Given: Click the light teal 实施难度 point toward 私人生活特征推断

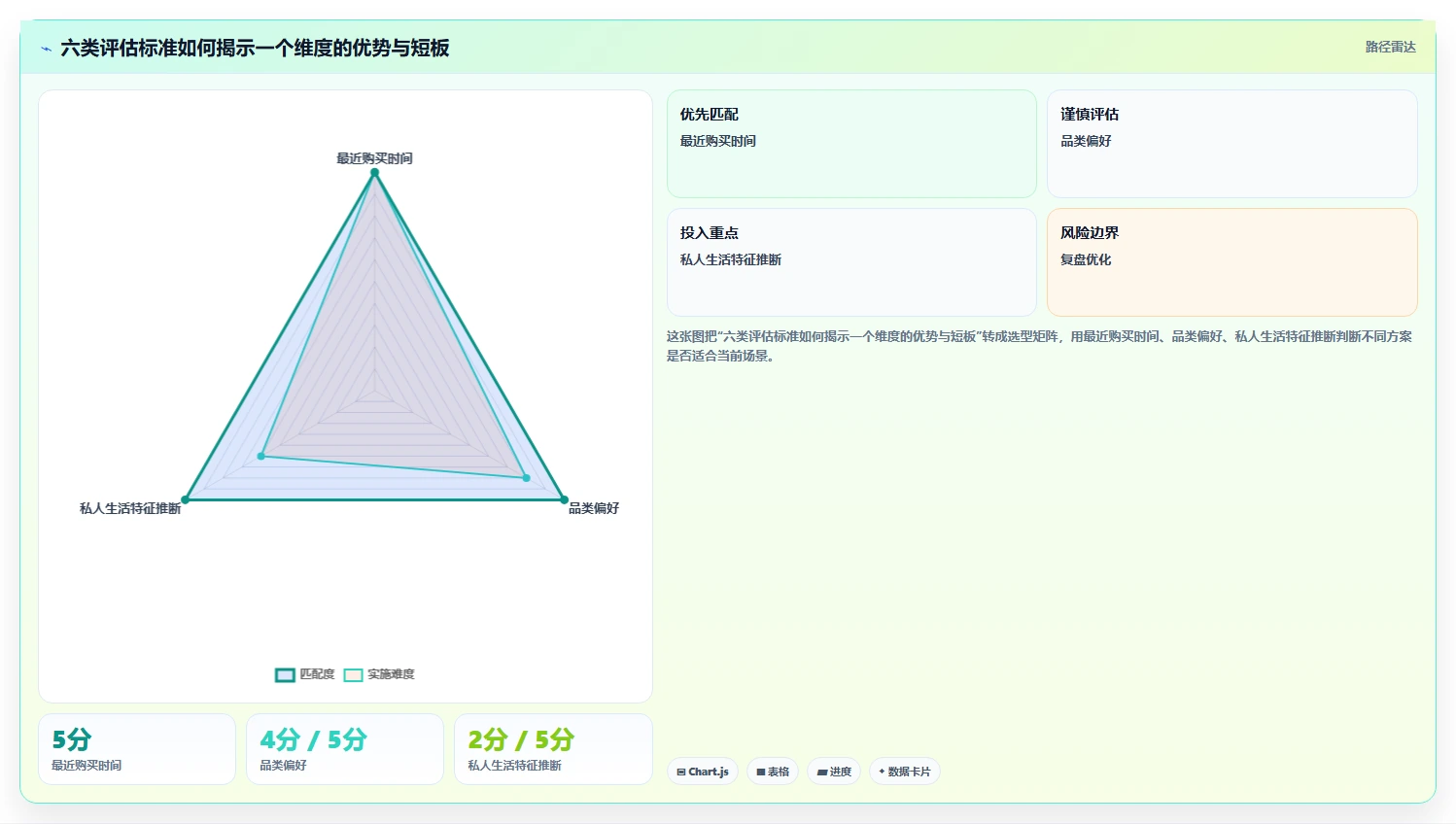Looking at the screenshot, I should pos(260,456).
